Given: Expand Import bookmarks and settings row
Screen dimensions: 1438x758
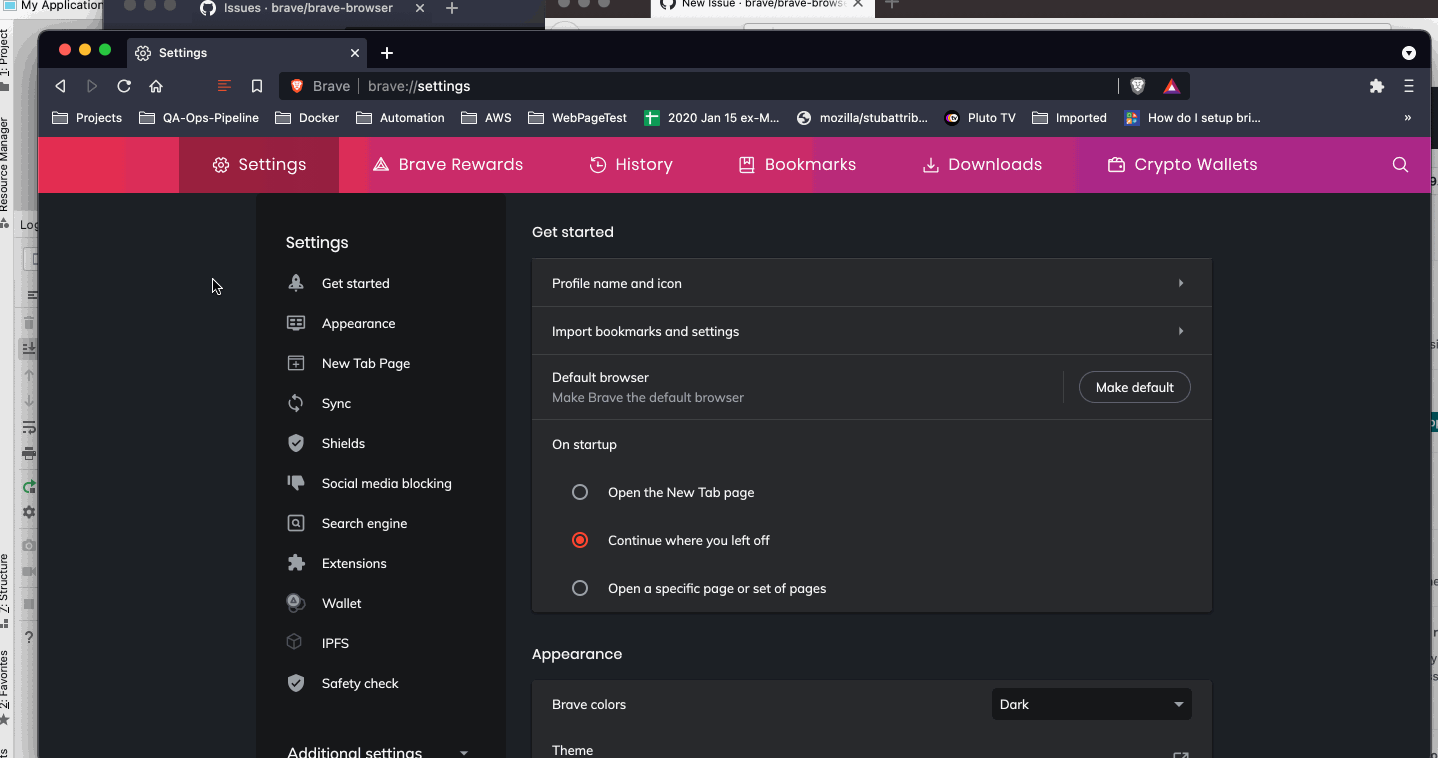Looking at the screenshot, I should [871, 331].
